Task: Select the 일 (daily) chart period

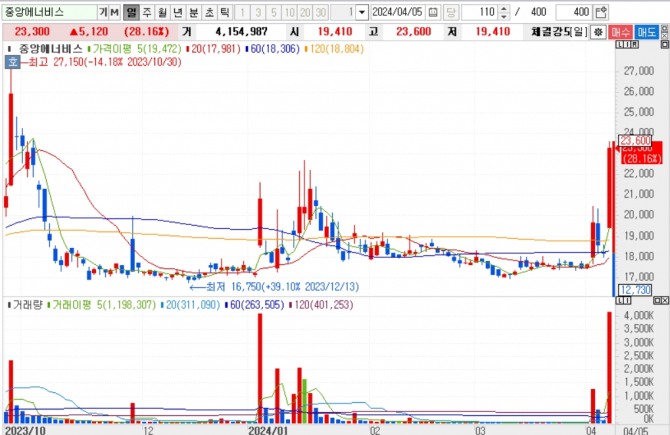Action: point(131,12)
